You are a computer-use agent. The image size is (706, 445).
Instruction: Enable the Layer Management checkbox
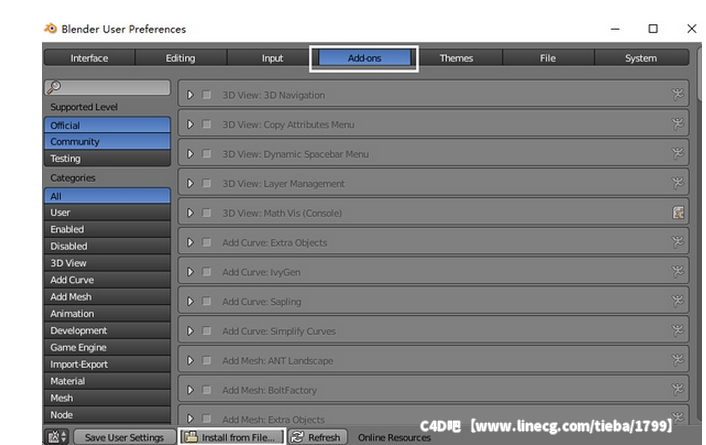point(206,183)
